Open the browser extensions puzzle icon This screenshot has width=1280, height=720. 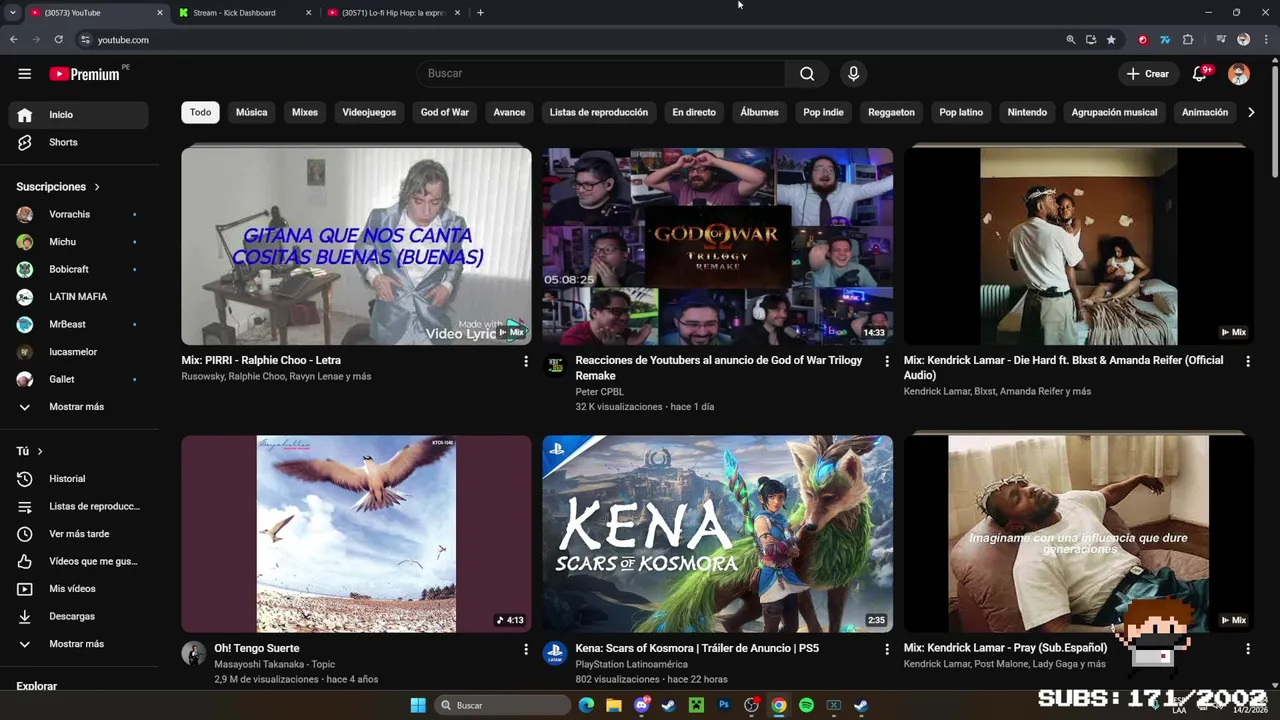tap(1188, 40)
